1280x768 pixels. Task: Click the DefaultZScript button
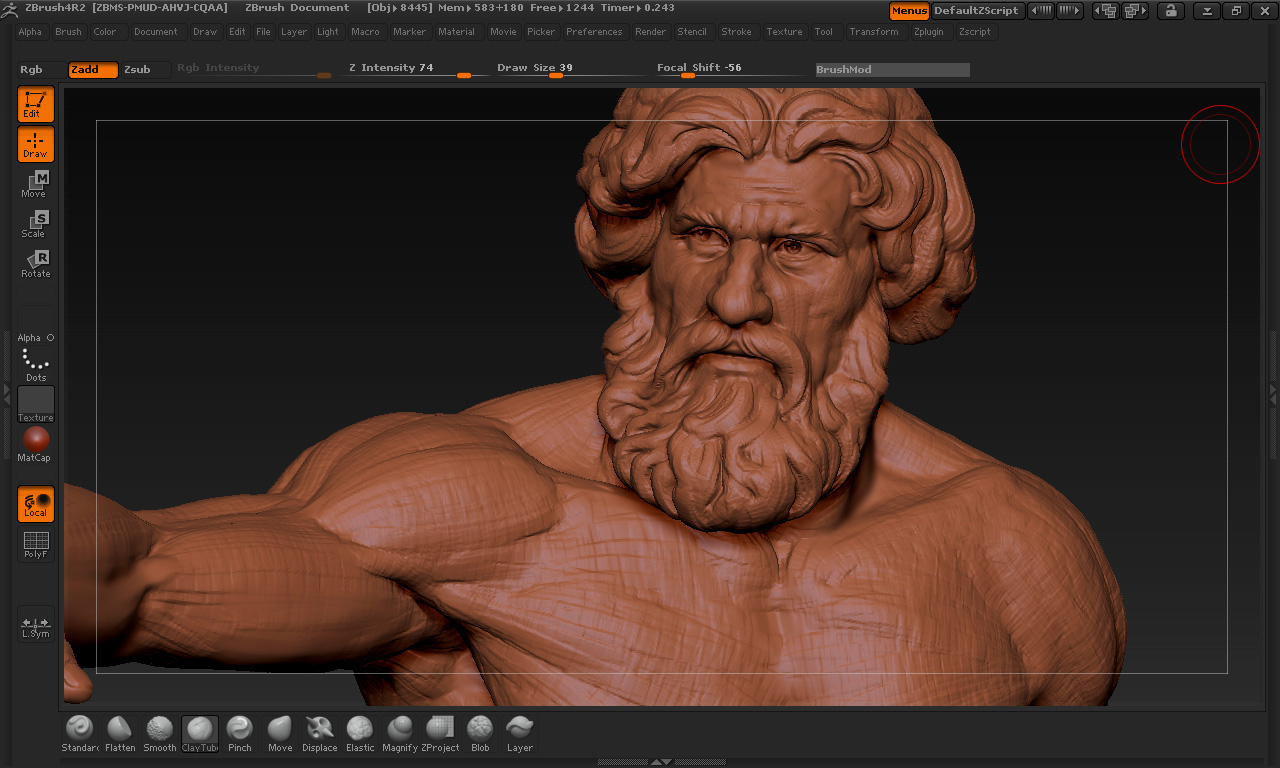pyautogui.click(x=976, y=11)
